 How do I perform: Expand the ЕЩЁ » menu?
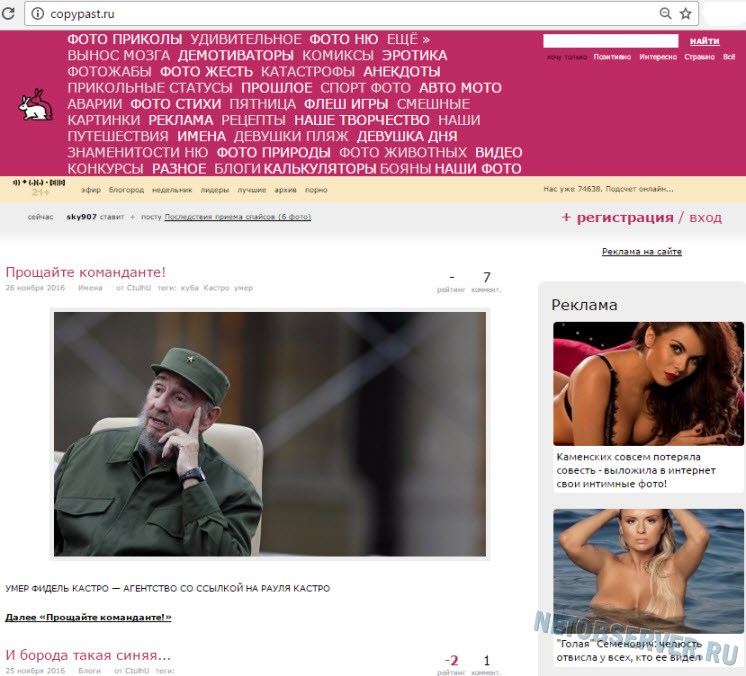[x=408, y=39]
